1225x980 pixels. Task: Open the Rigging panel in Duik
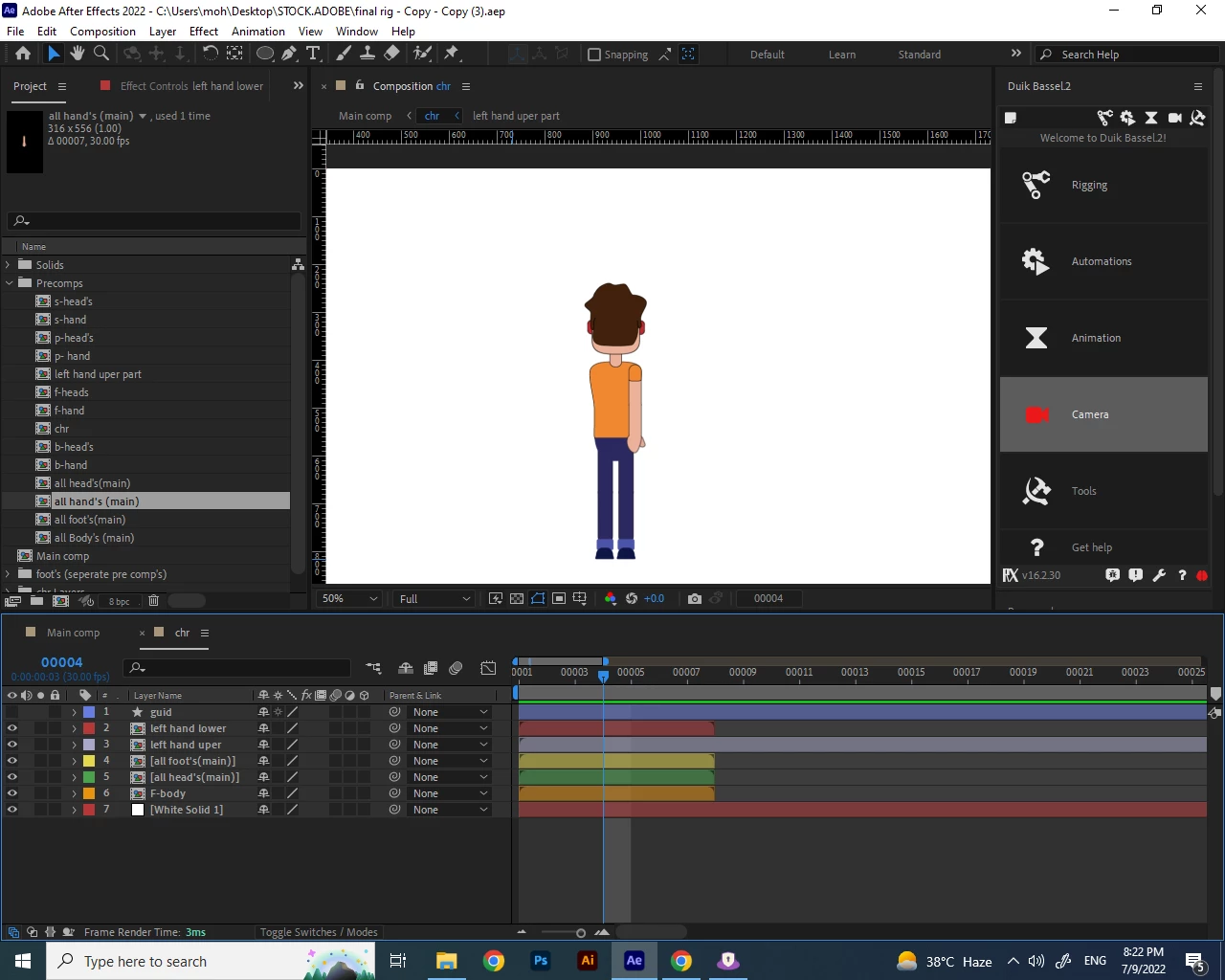click(1103, 185)
